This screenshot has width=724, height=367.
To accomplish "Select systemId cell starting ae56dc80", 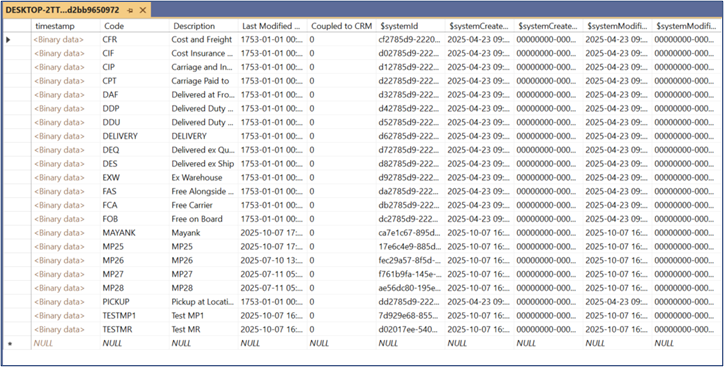I will pyautogui.click(x=411, y=289).
